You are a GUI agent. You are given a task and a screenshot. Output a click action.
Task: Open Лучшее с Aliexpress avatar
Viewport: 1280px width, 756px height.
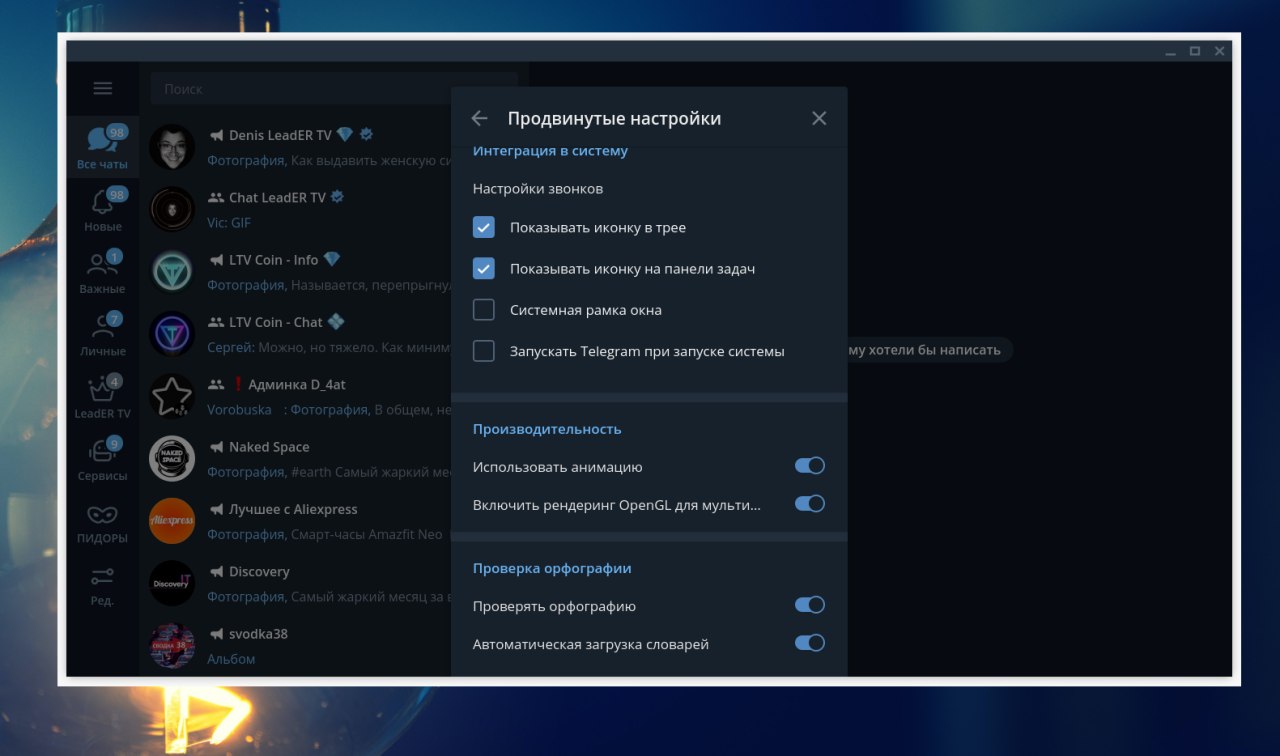pyautogui.click(x=172, y=521)
